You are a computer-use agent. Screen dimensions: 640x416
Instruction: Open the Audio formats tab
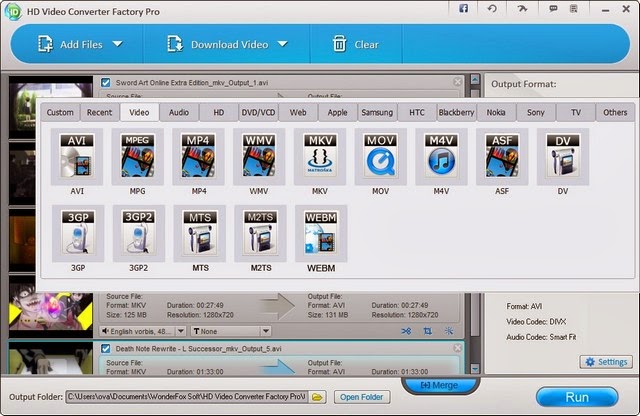pos(179,112)
